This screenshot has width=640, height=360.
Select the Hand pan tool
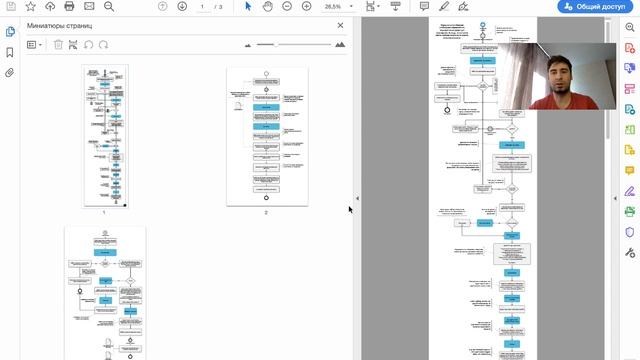click(x=267, y=6)
